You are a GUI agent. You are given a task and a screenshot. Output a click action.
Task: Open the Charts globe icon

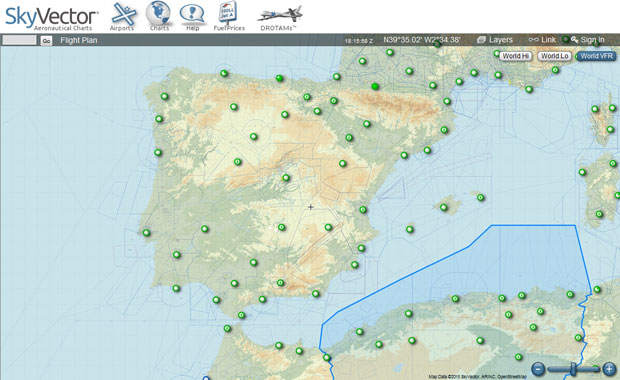pyautogui.click(x=159, y=16)
